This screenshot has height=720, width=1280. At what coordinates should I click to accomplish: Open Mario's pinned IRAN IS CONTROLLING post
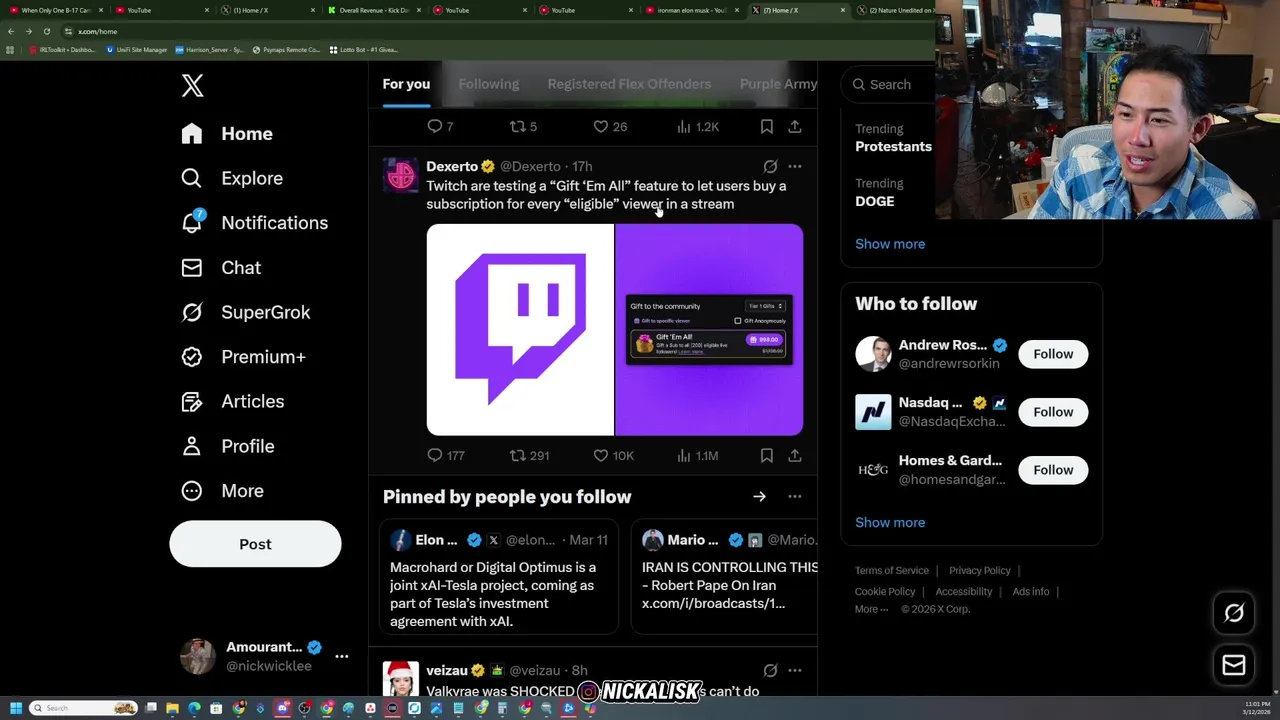pyautogui.click(x=725, y=577)
